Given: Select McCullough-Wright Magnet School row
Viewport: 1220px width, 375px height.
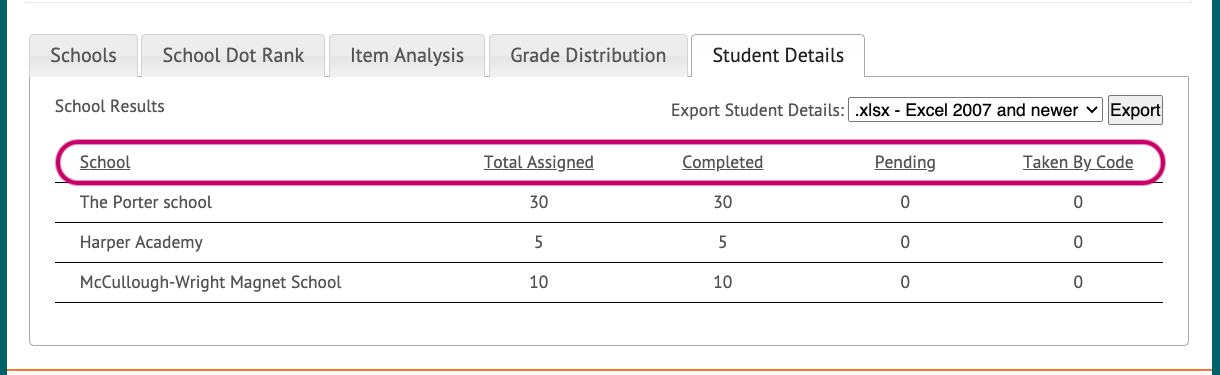Looking at the screenshot, I should point(609,282).
